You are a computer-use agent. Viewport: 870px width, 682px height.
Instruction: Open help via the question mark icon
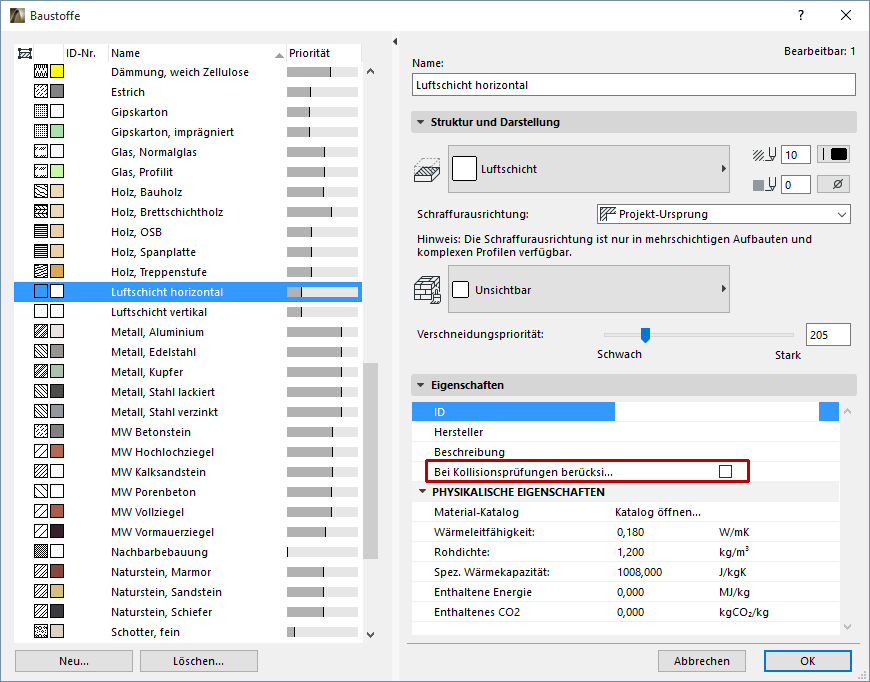tap(800, 15)
